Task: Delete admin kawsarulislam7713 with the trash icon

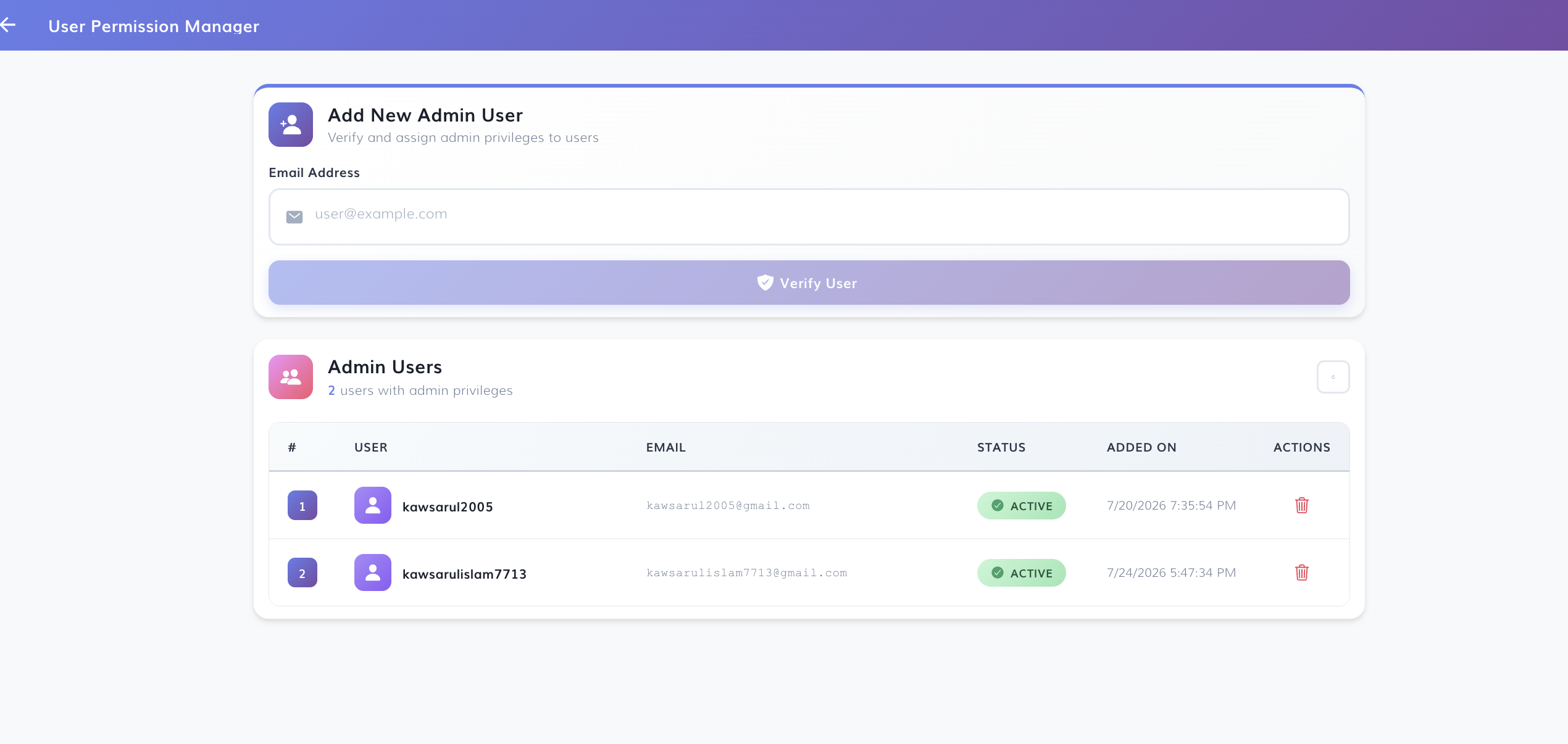Action: 1302,572
